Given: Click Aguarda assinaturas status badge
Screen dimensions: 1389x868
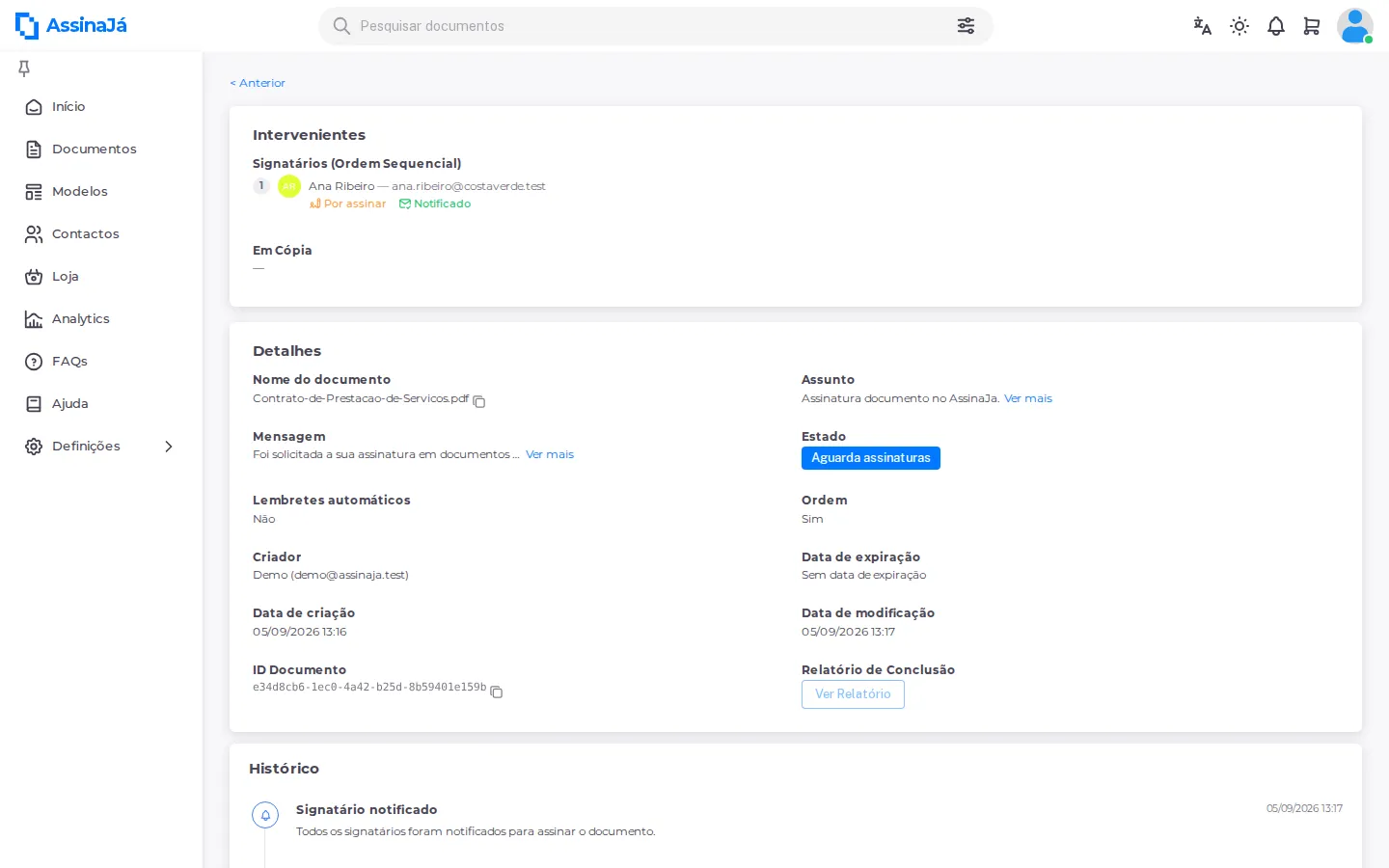Looking at the screenshot, I should 871,458.
